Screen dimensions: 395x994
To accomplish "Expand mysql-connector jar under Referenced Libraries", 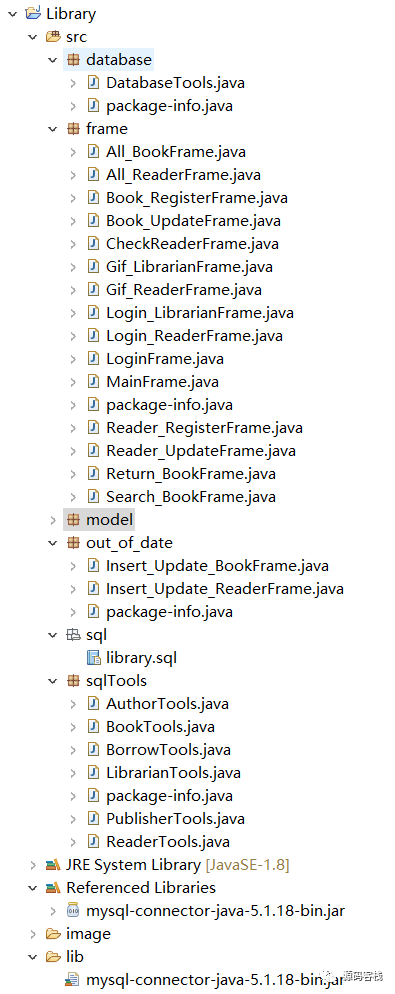I will [x=53, y=911].
